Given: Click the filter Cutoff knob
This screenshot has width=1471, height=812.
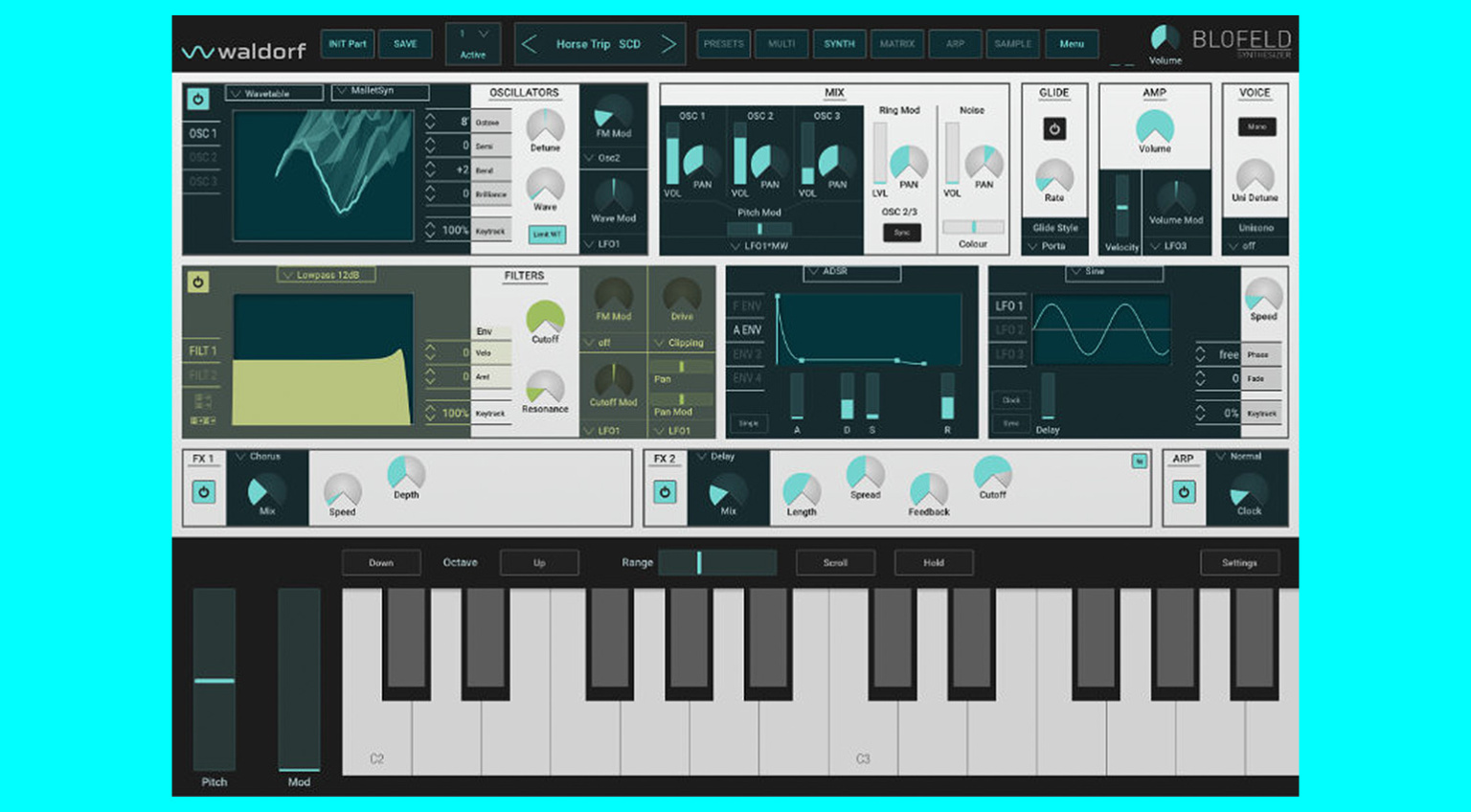Looking at the screenshot, I should point(545,318).
